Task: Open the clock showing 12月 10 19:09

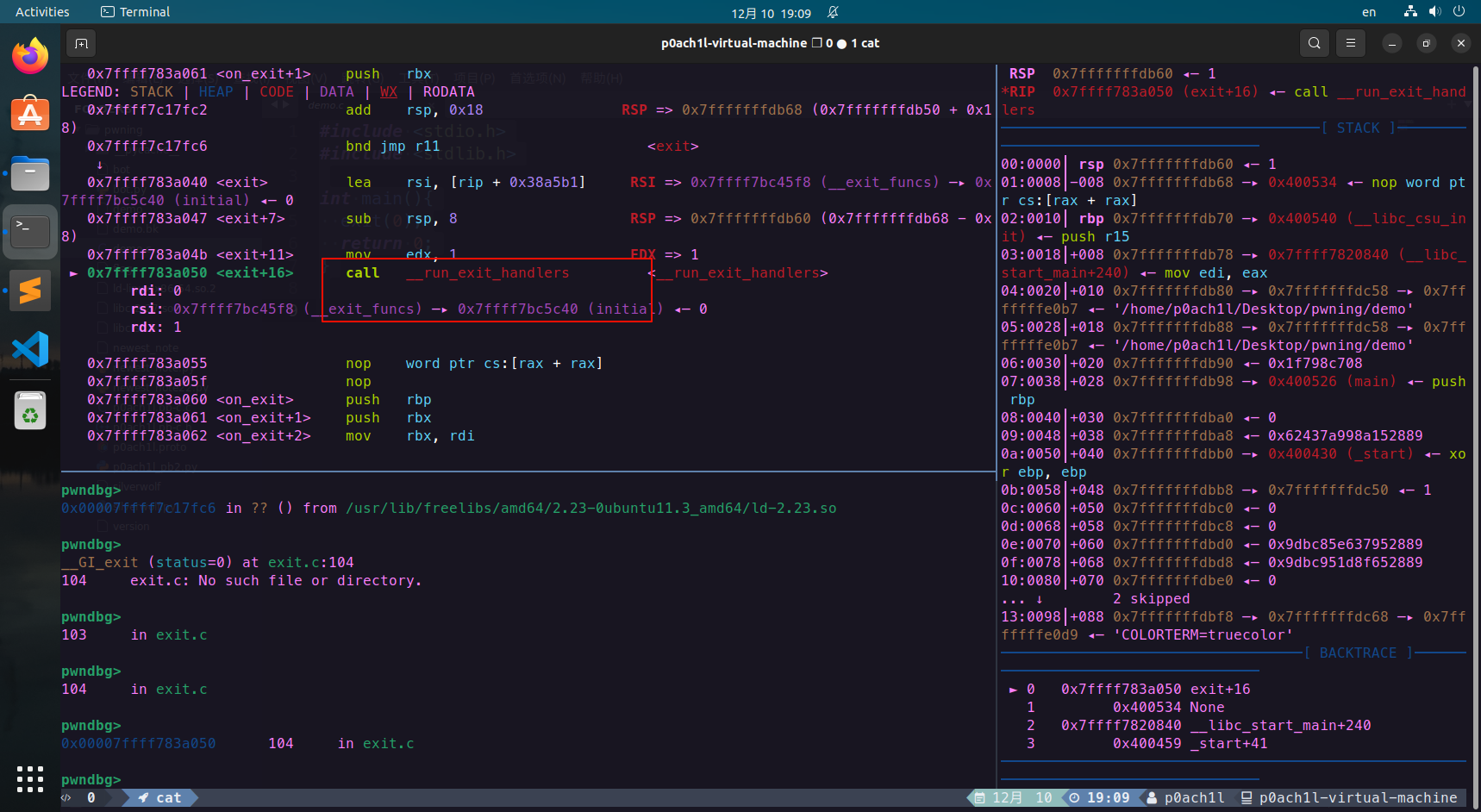Action: pos(771,13)
